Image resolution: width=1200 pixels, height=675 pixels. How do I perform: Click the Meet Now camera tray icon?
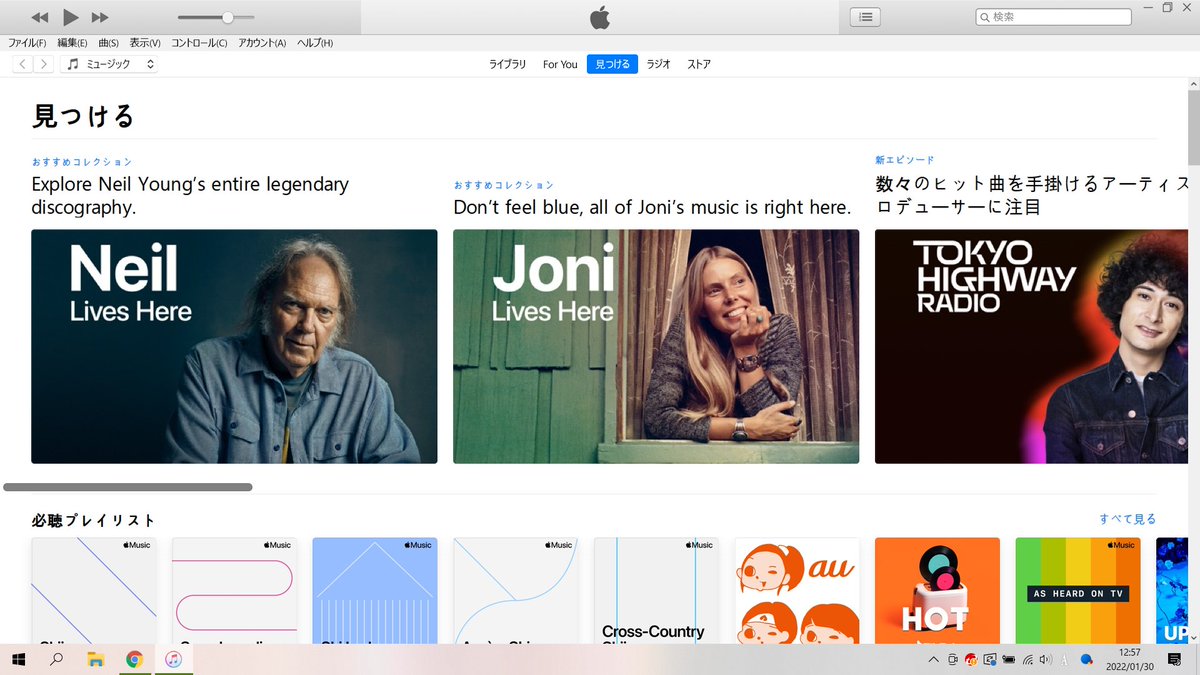(x=952, y=660)
